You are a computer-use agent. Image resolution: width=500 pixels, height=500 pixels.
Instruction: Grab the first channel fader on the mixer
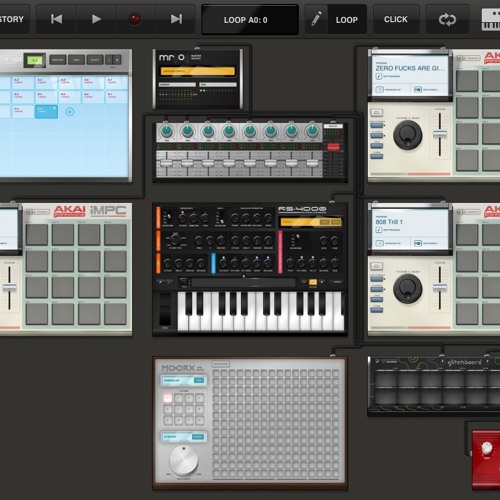167,163
